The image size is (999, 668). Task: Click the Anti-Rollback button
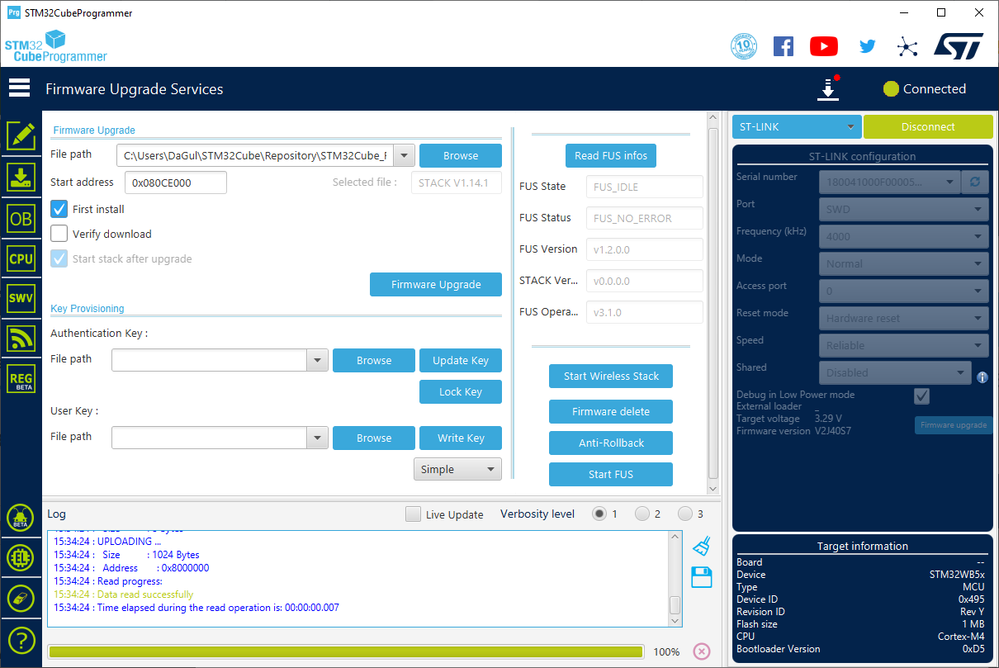point(610,443)
